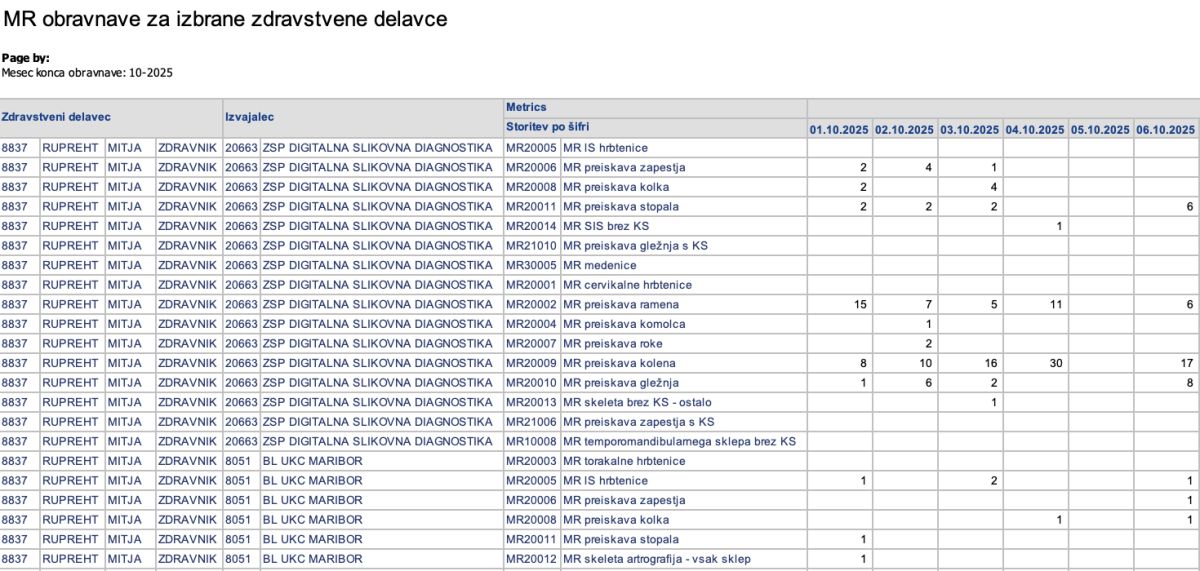Screen dimensions: 1200x571
Task: Open 'MR preiskava komolca' service entry
Action: 624,324
